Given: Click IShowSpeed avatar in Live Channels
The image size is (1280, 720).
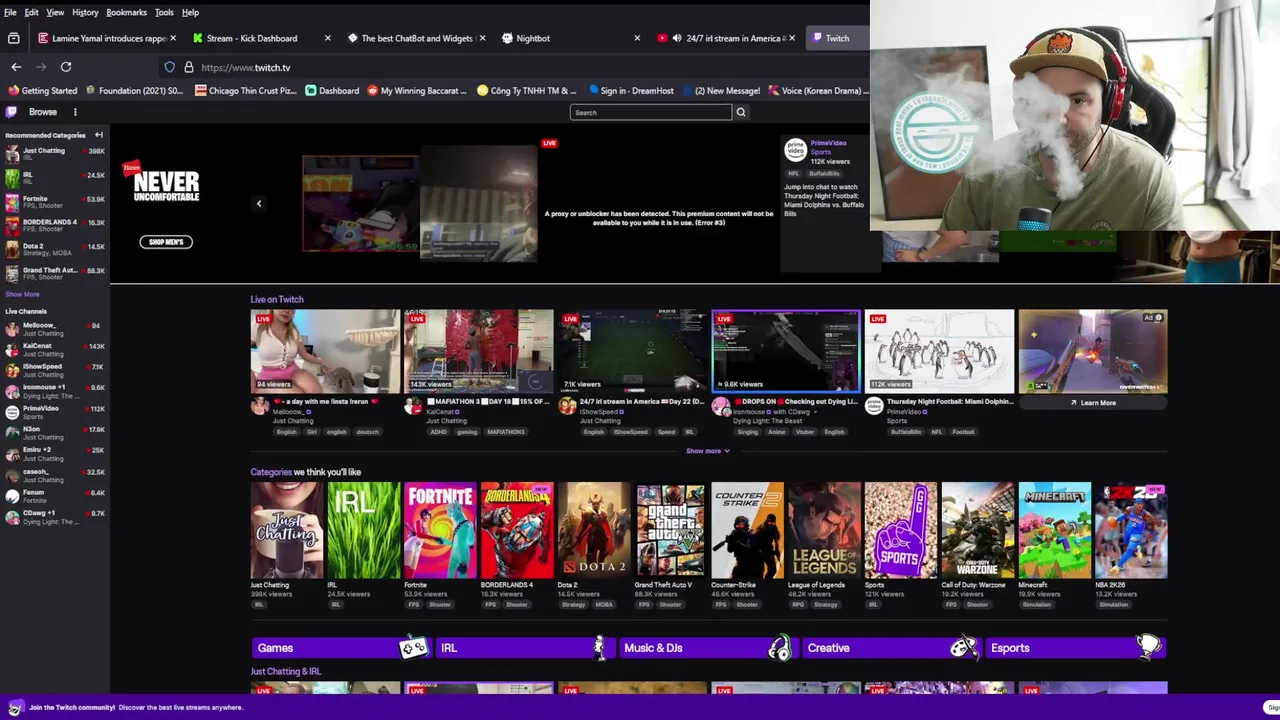Looking at the screenshot, I should (12, 371).
